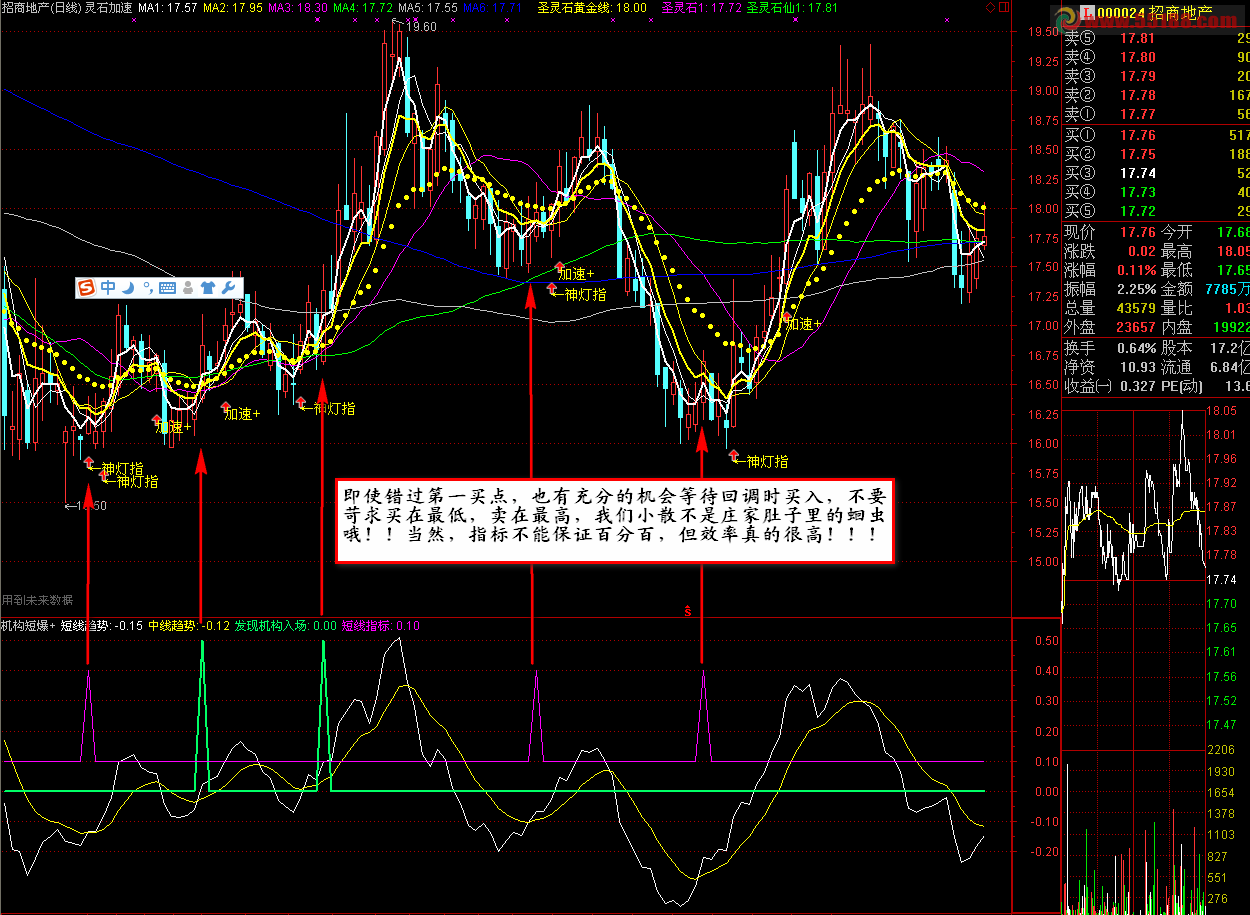Click the 买③ 17.74 bid row

1156,173
